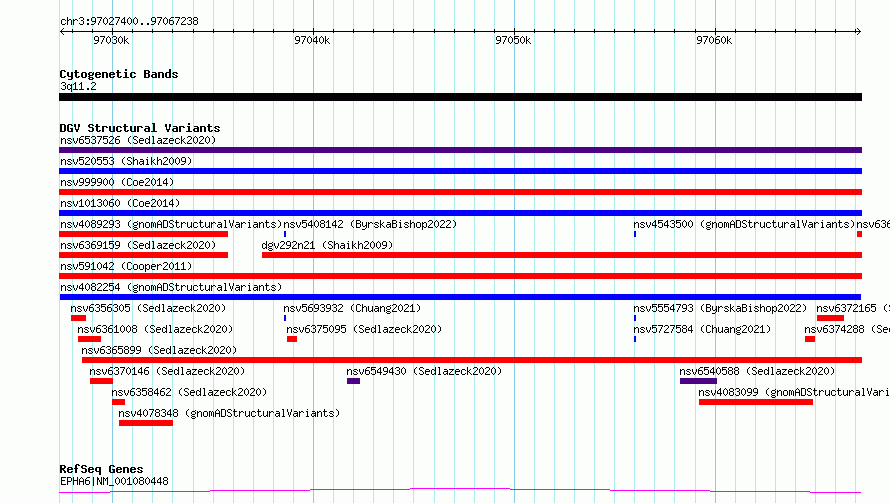
Task: Click the red bar of dgv292n21
Action: (562, 255)
